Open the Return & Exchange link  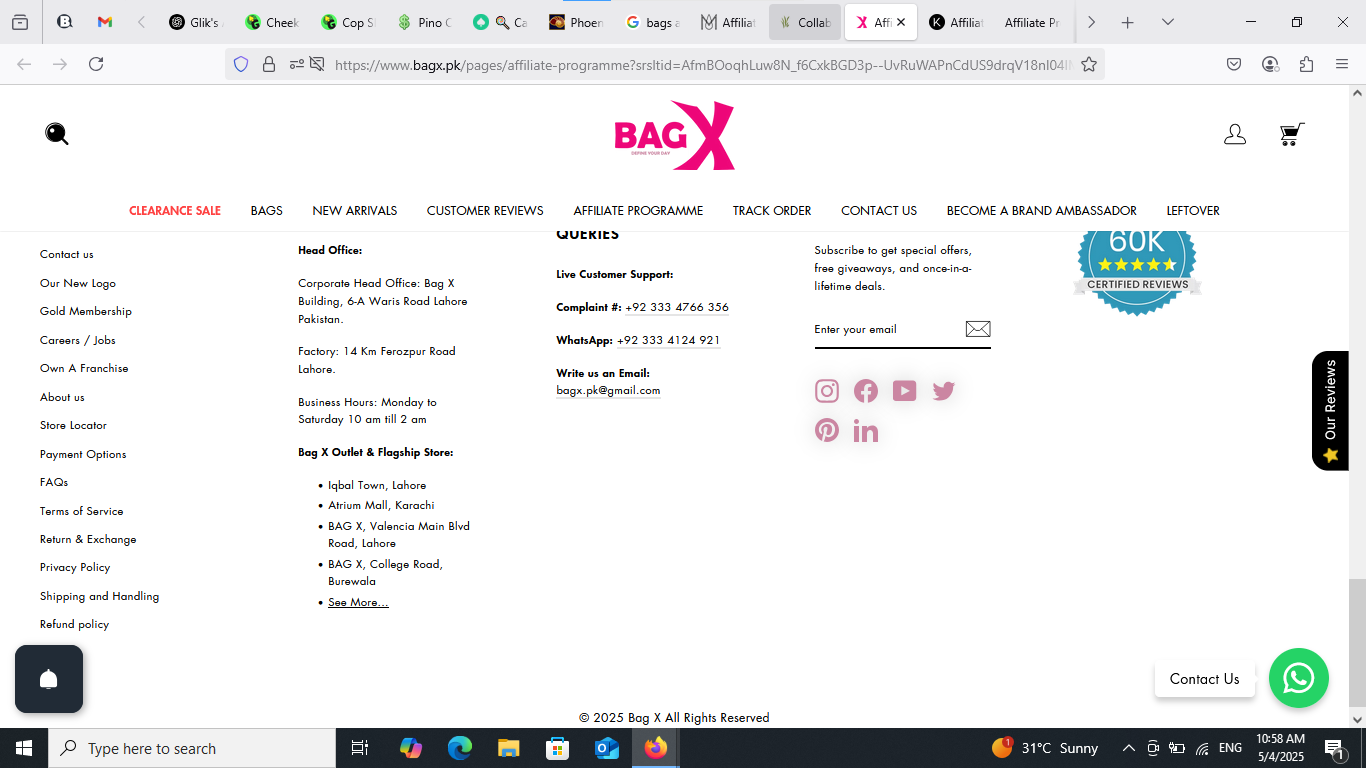(x=88, y=539)
